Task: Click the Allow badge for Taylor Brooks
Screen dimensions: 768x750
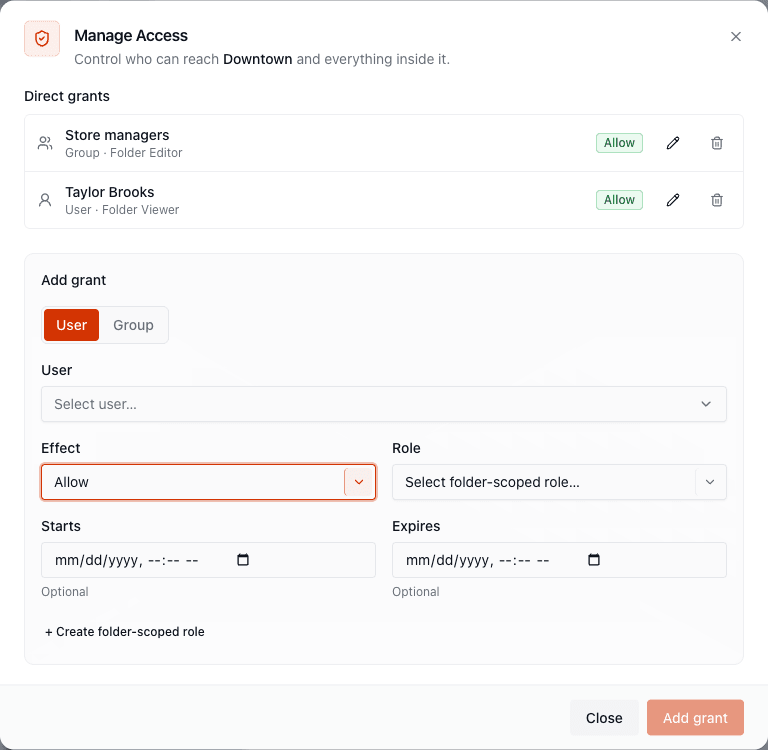Action: point(619,200)
